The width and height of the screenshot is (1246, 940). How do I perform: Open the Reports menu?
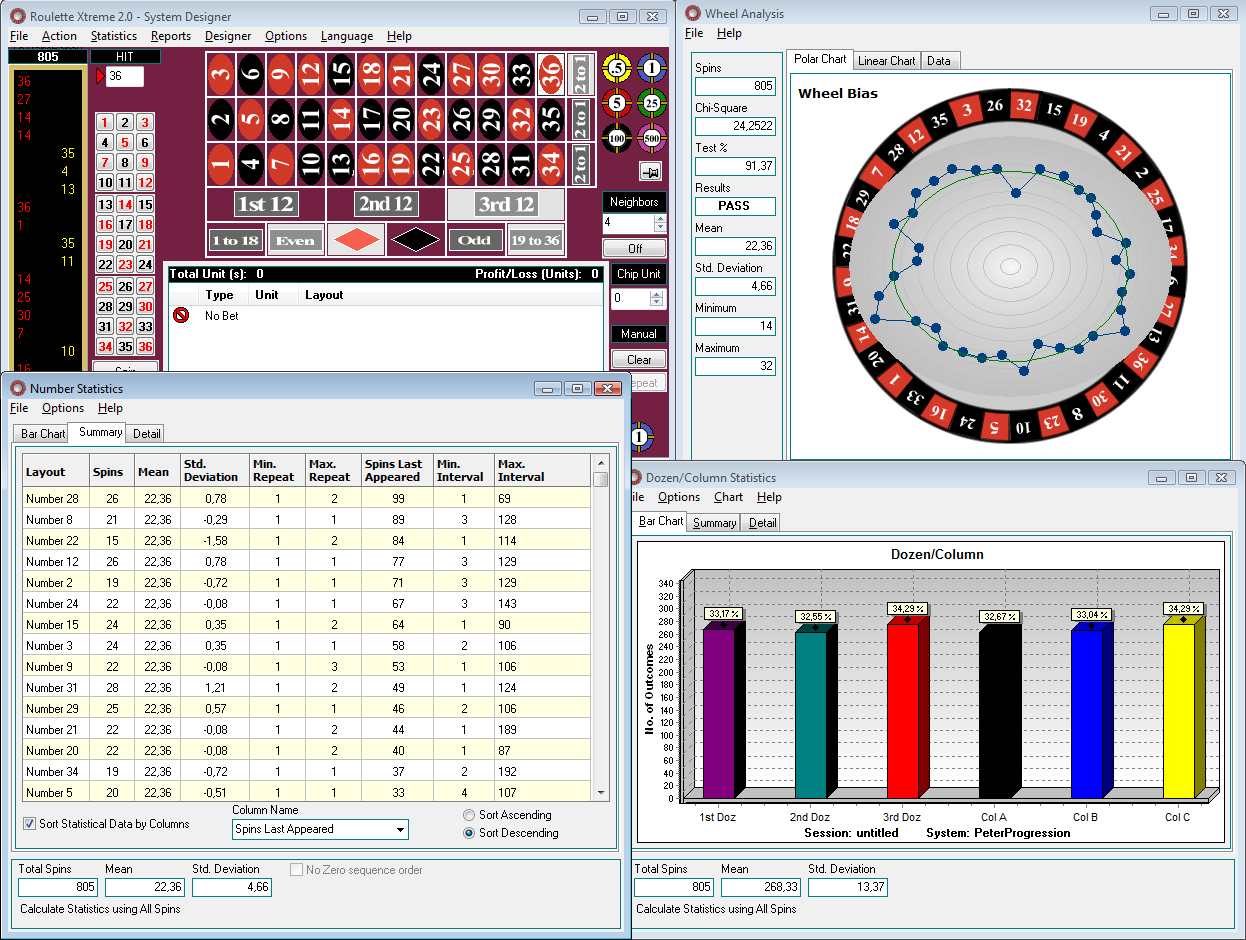[x=171, y=36]
